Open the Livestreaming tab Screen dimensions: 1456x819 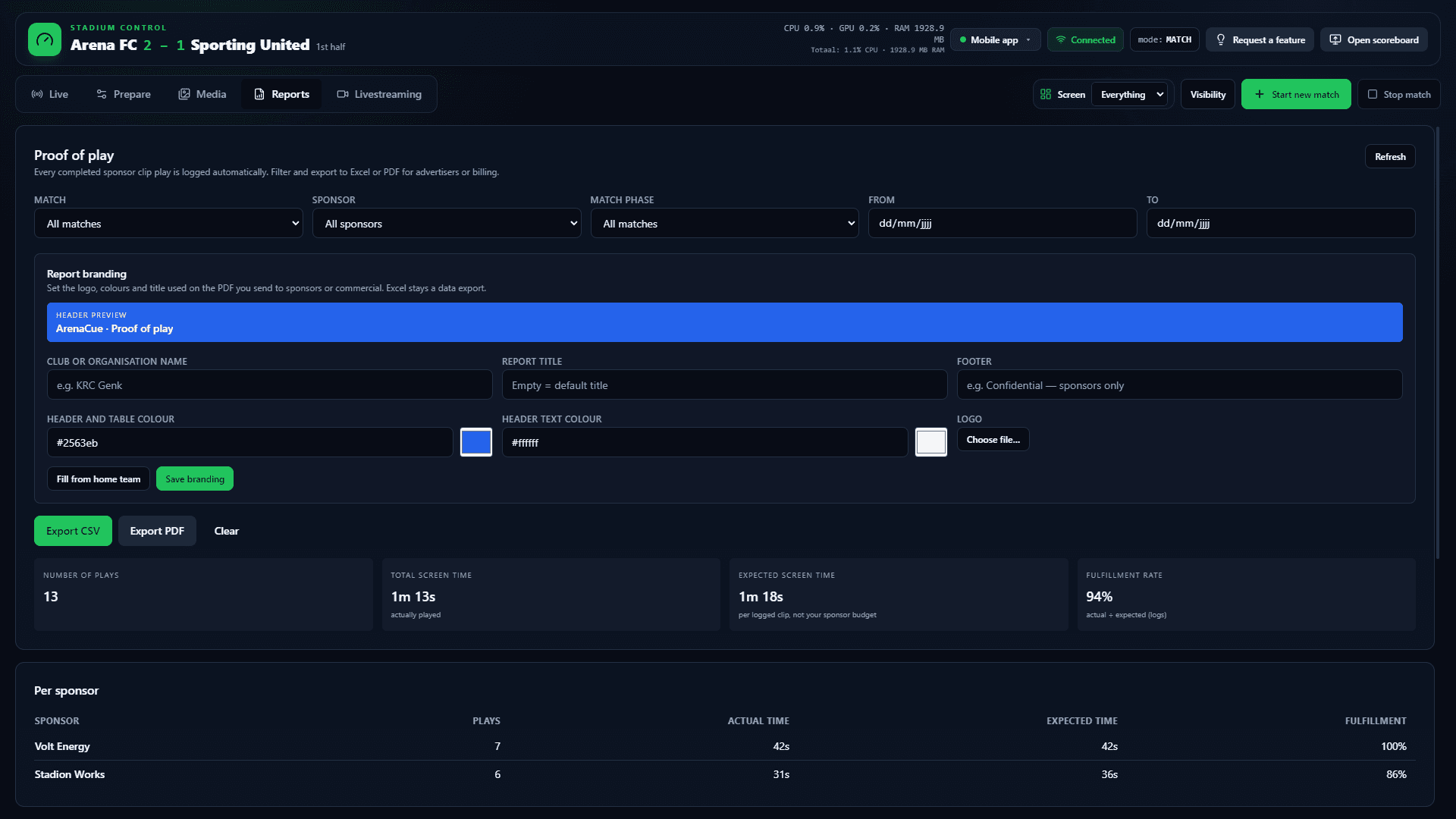click(x=379, y=94)
